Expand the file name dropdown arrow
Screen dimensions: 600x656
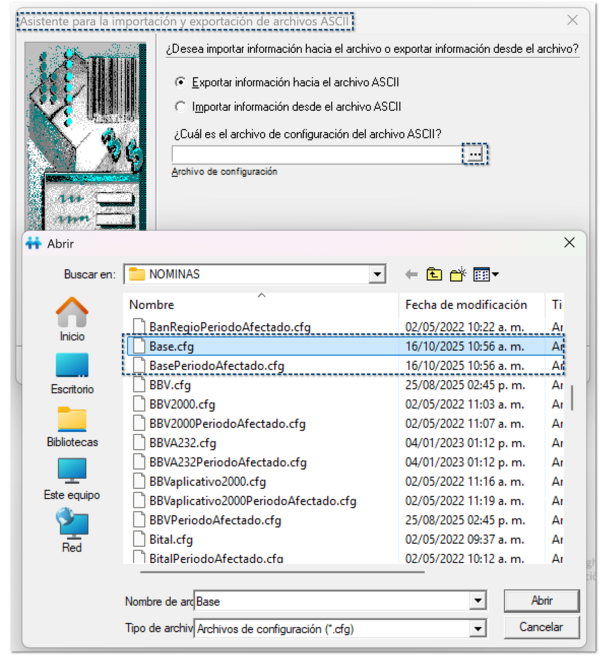click(x=477, y=601)
